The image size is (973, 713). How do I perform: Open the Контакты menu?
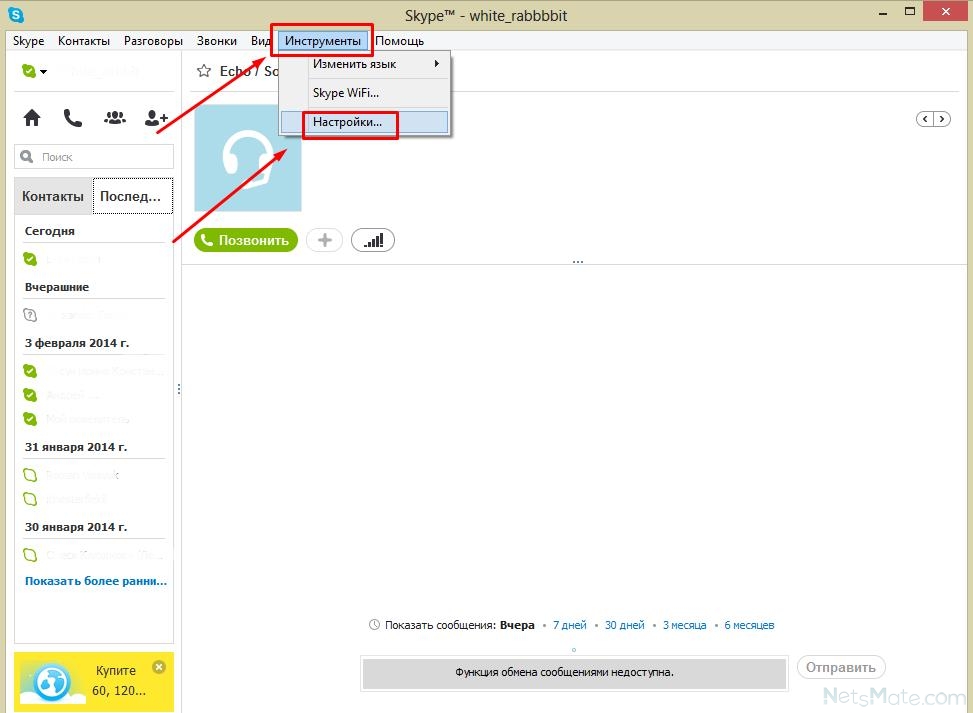pyautogui.click(x=84, y=41)
